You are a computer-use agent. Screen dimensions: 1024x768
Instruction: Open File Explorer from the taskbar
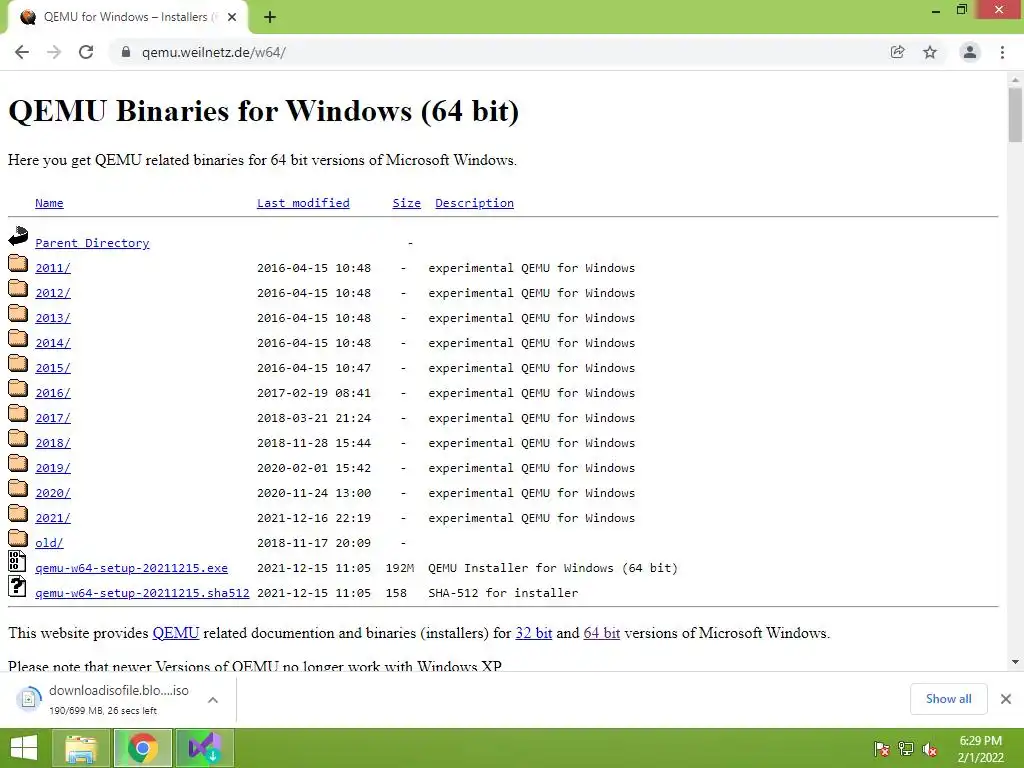(81, 748)
